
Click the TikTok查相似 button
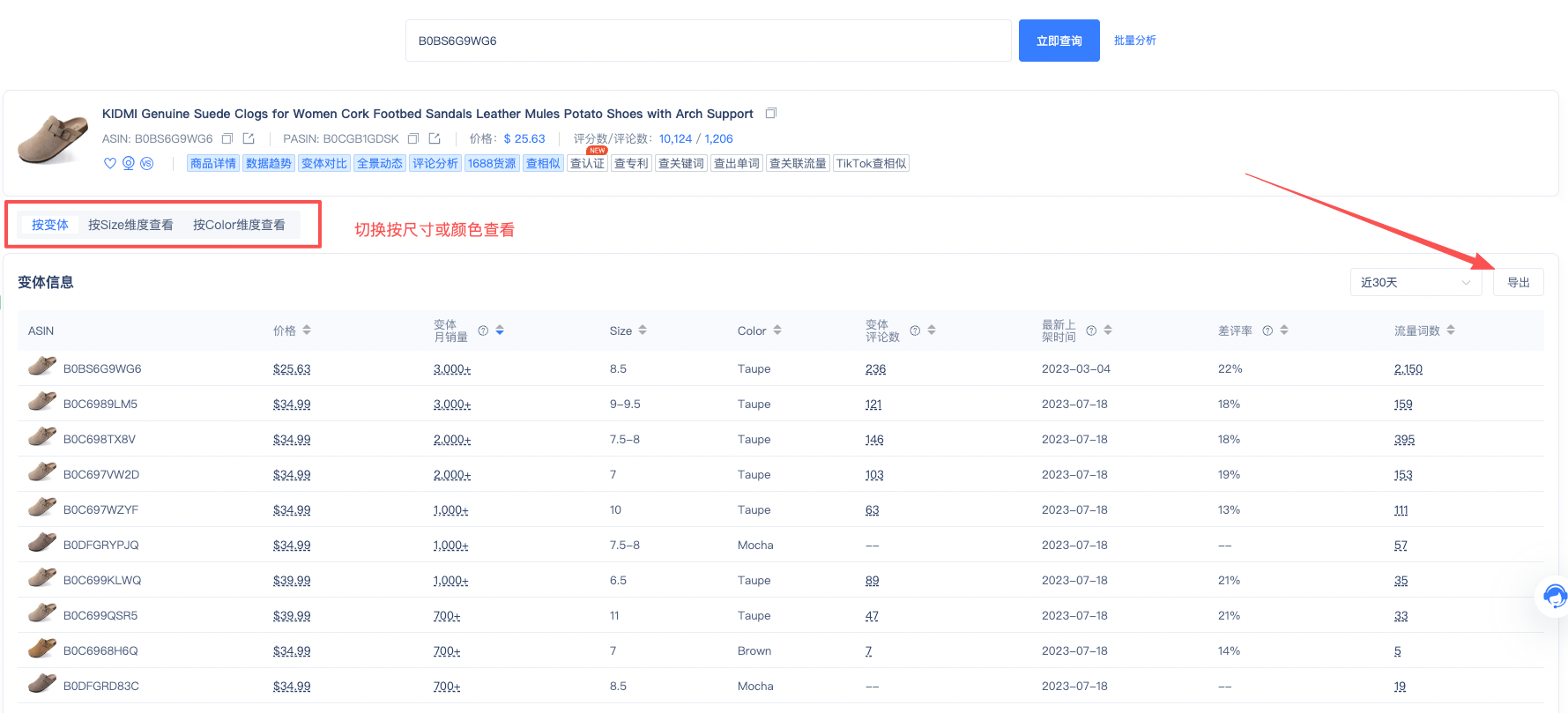[871, 163]
